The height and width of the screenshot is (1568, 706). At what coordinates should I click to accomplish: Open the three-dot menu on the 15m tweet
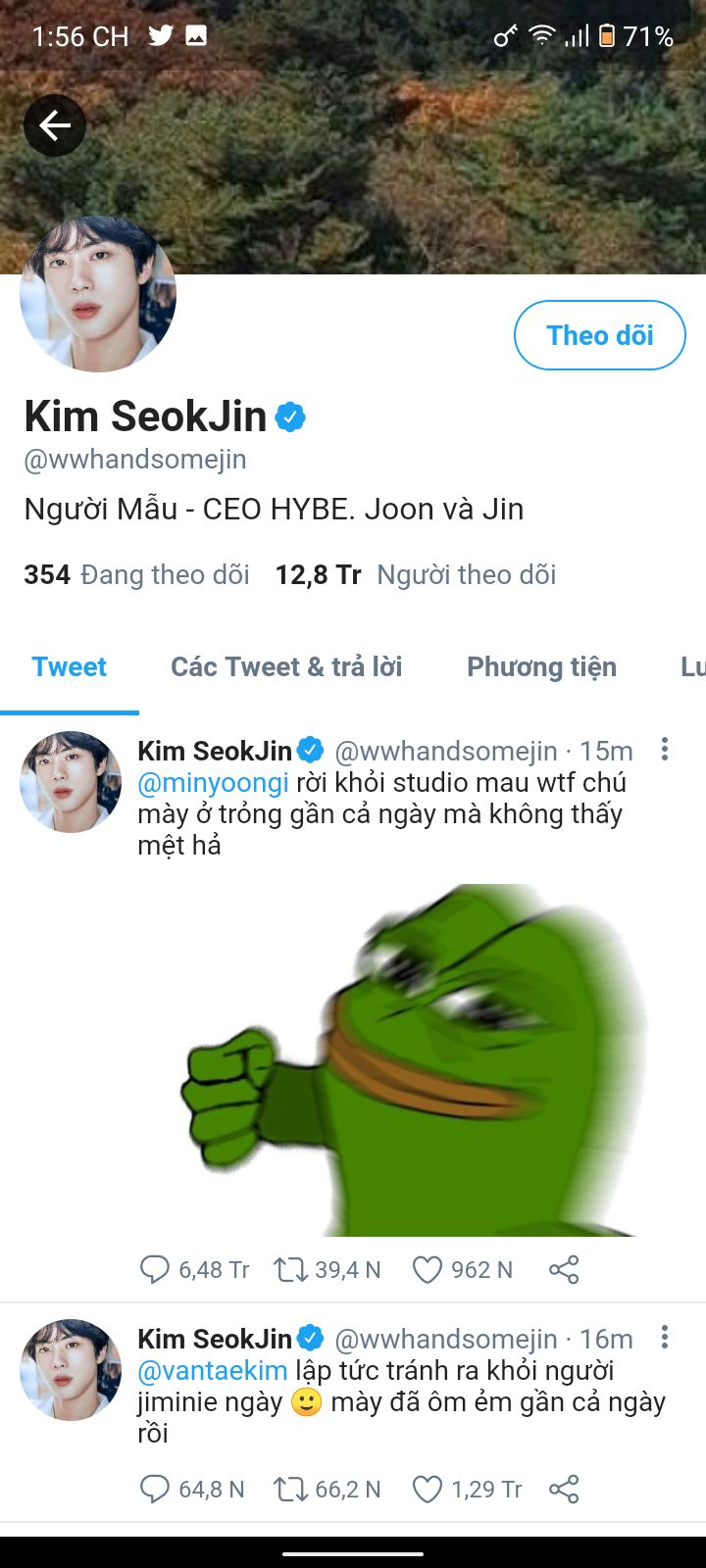[x=665, y=750]
